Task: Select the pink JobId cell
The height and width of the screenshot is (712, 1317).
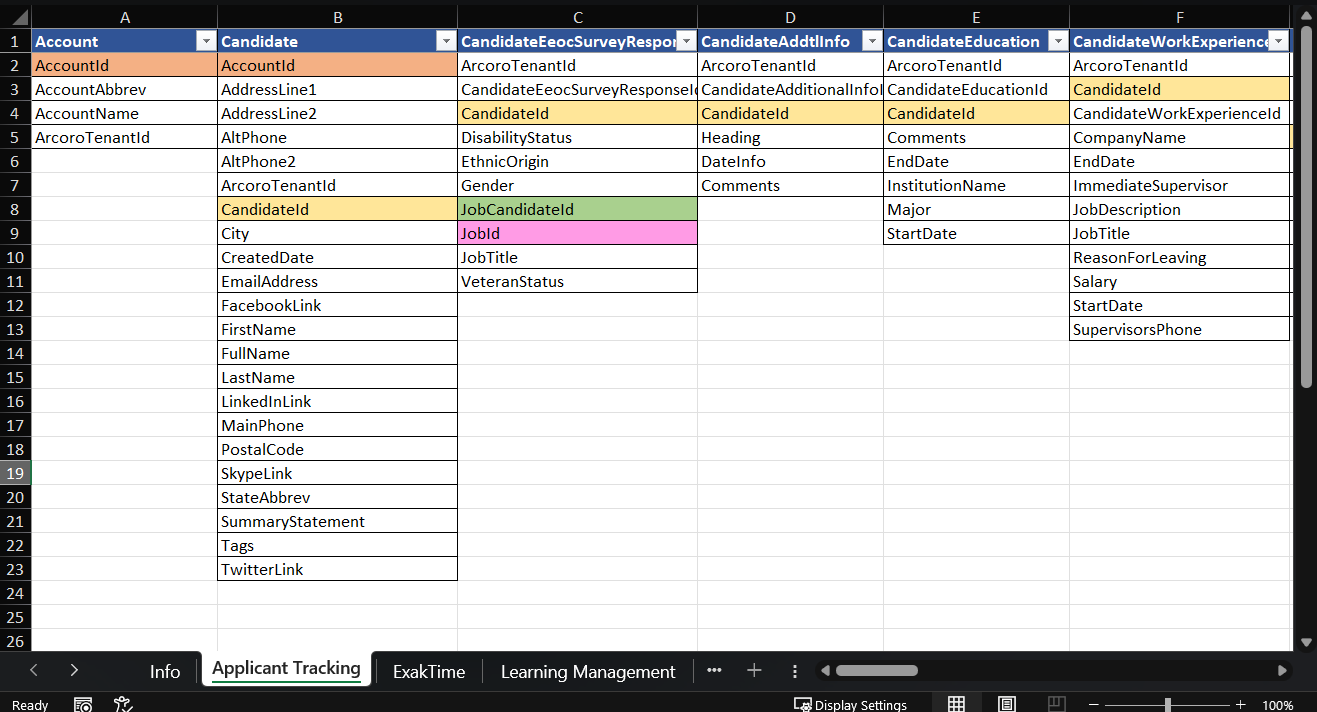Action: click(x=578, y=233)
